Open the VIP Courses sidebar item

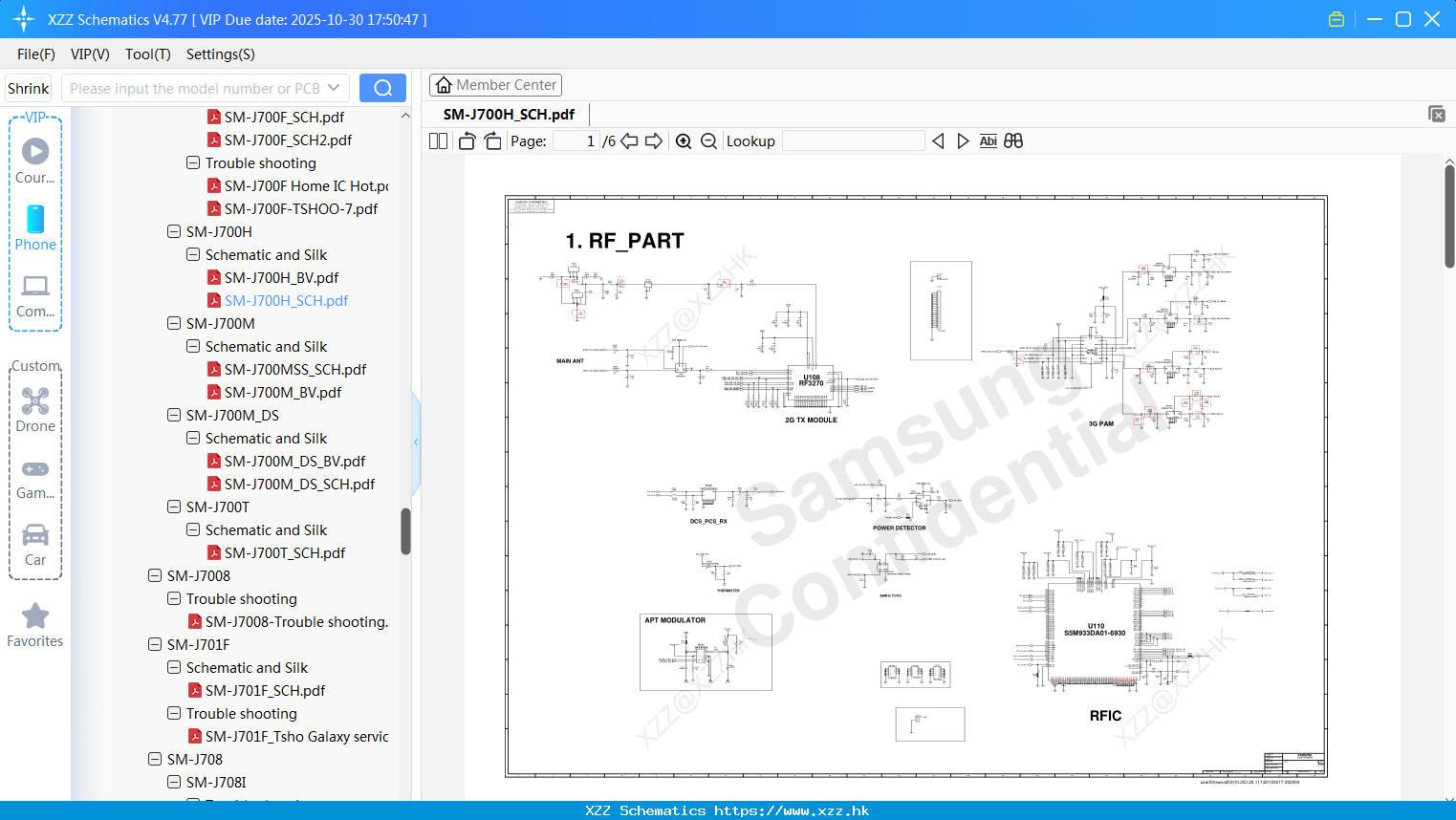(35, 161)
